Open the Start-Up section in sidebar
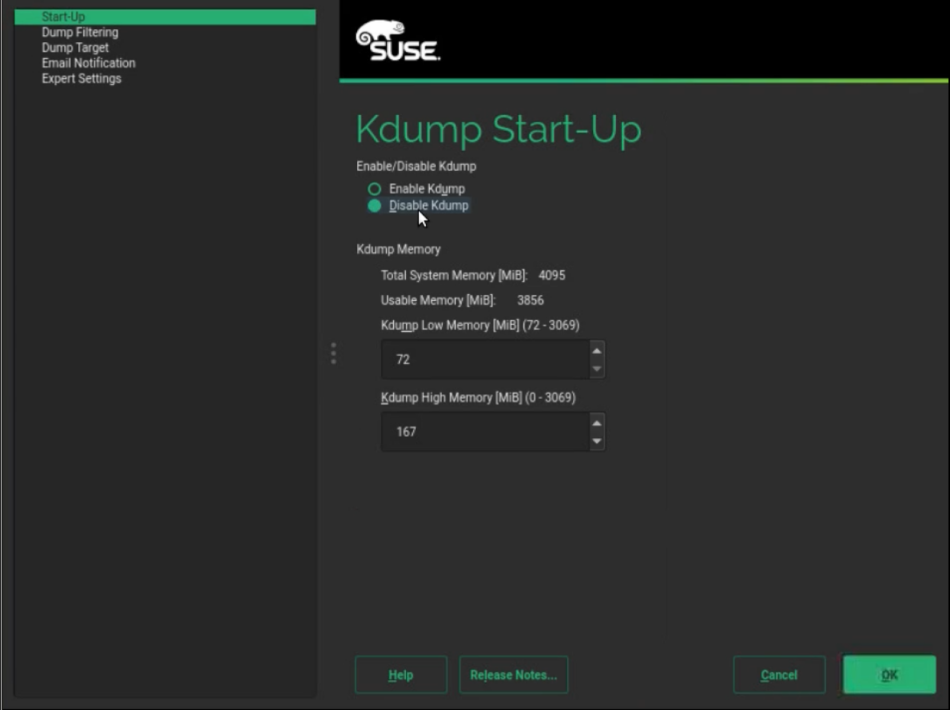Screen dimensions: 950x710 63,17
